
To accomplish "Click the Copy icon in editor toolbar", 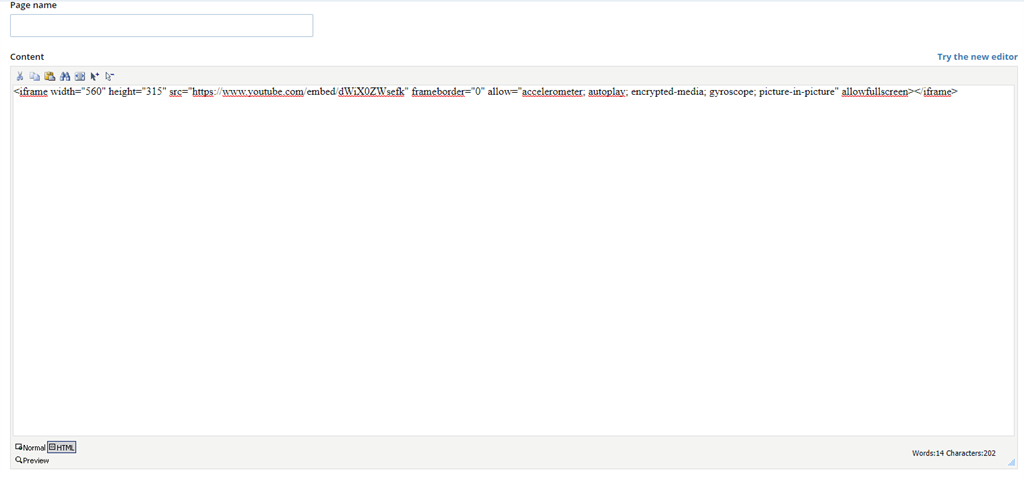I will (x=35, y=76).
